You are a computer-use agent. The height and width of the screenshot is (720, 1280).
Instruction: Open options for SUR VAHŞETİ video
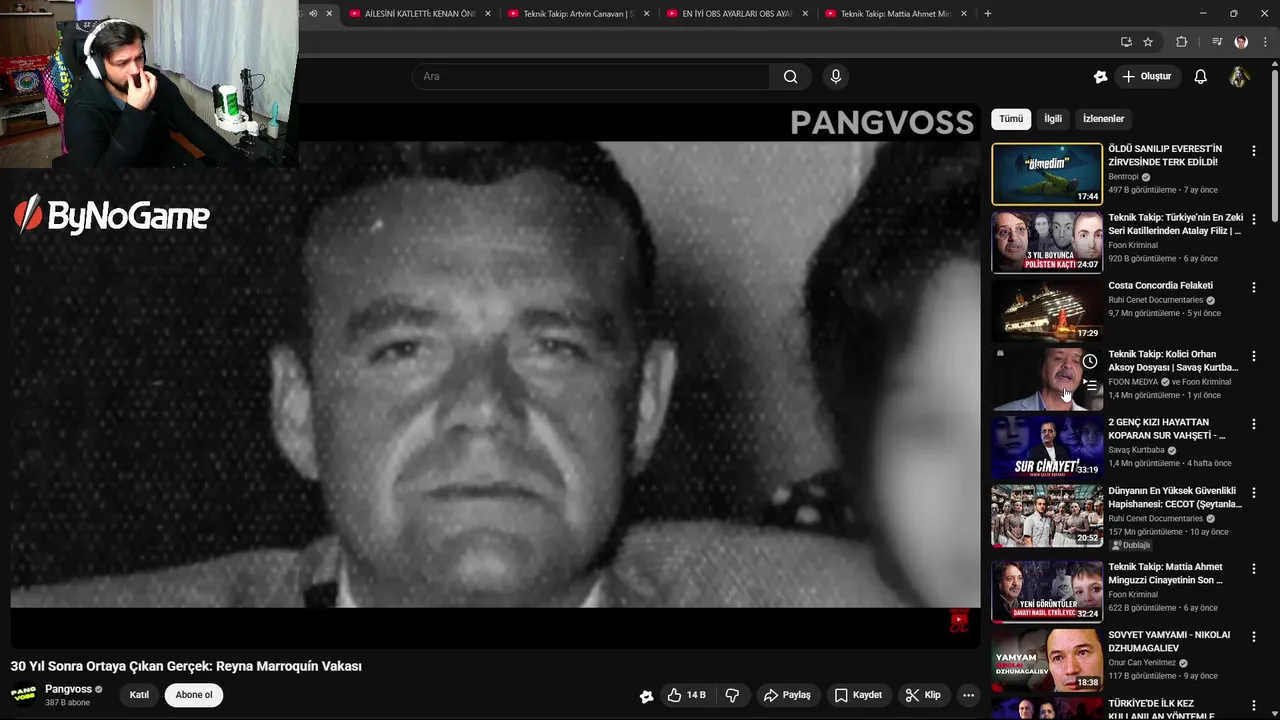[1253, 424]
